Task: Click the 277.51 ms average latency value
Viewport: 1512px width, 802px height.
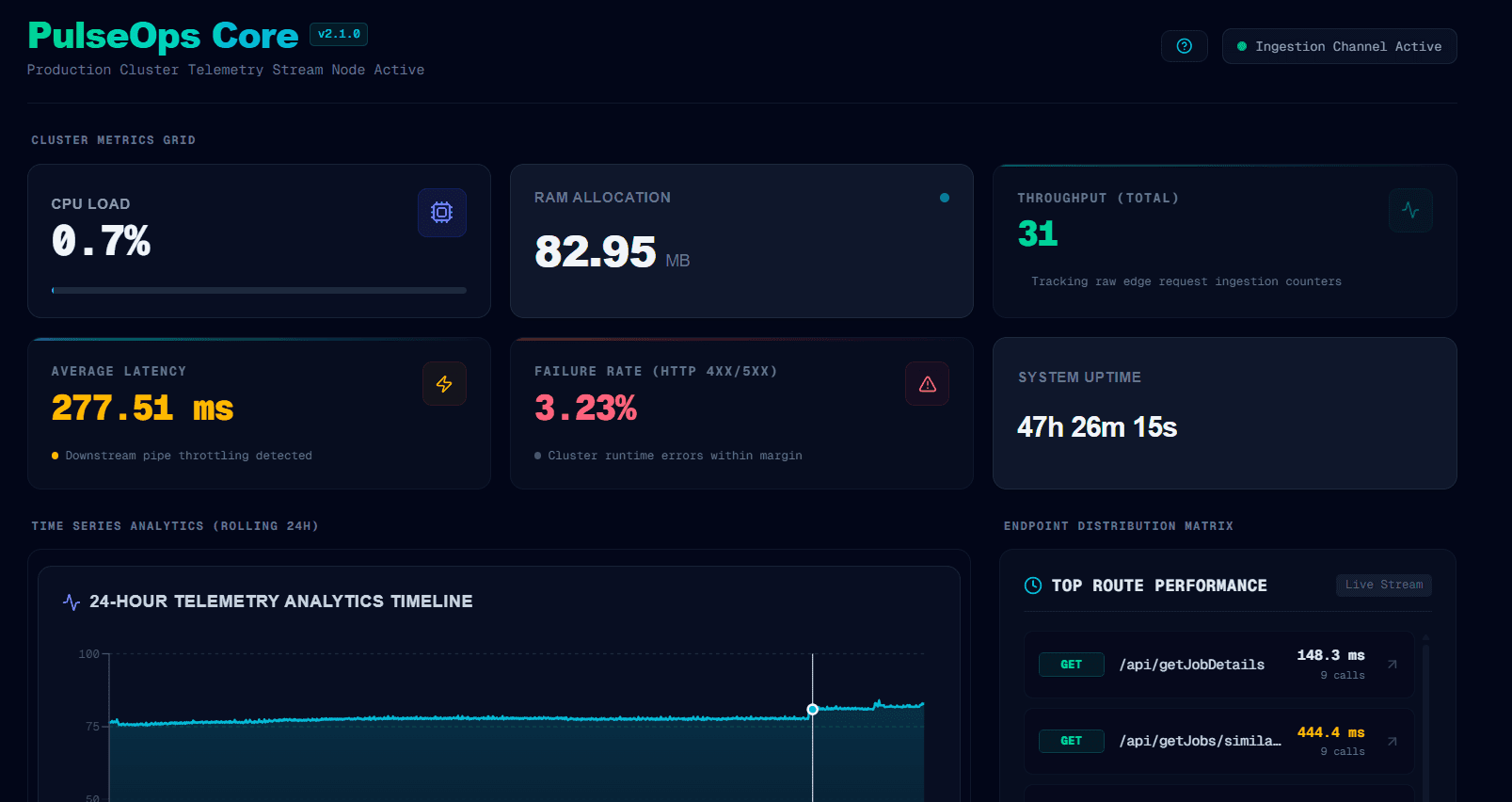Action: 142,408
